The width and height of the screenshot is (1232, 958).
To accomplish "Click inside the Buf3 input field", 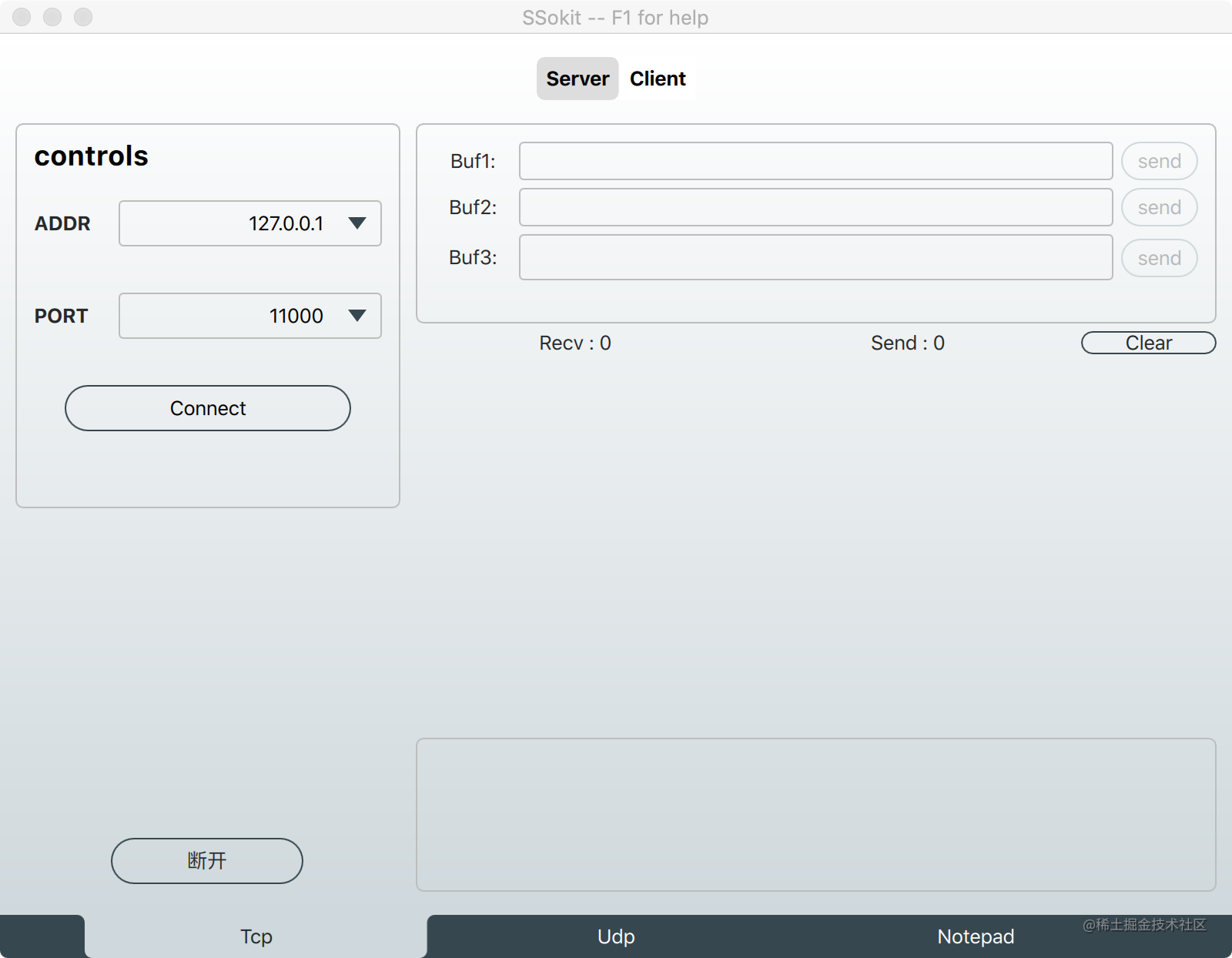I will tap(815, 257).
